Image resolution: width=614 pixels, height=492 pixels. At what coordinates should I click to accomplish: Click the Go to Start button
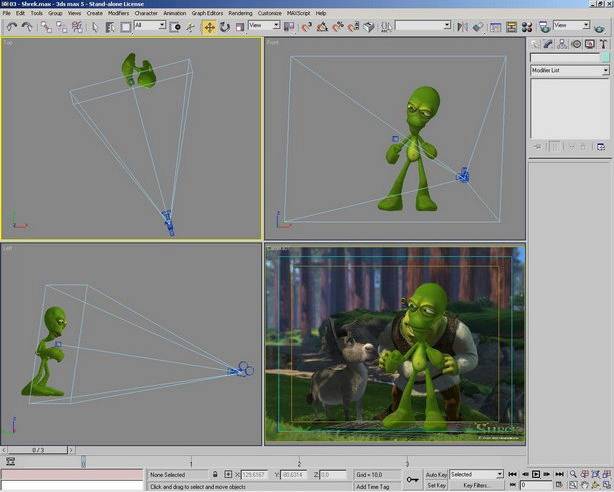click(512, 474)
